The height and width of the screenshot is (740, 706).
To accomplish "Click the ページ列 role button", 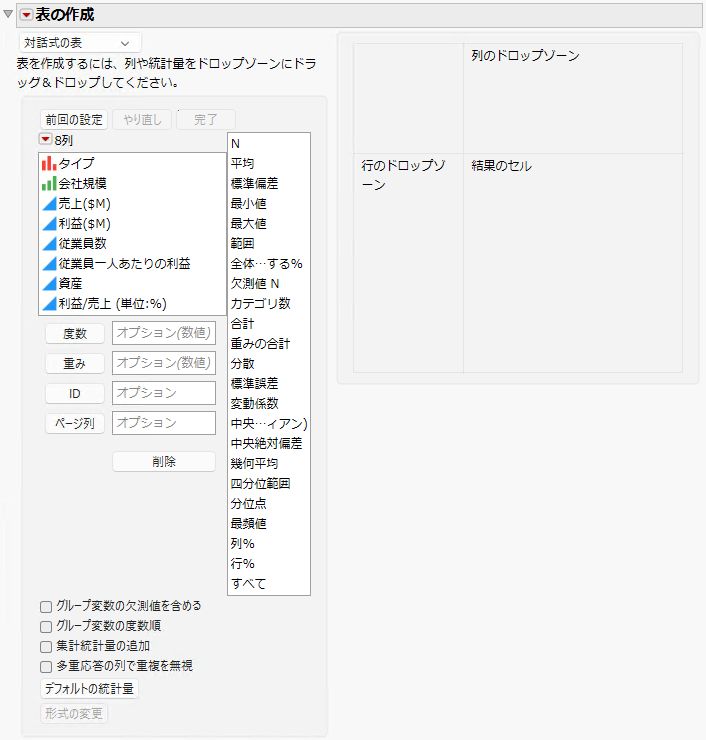I will pyautogui.click(x=75, y=423).
